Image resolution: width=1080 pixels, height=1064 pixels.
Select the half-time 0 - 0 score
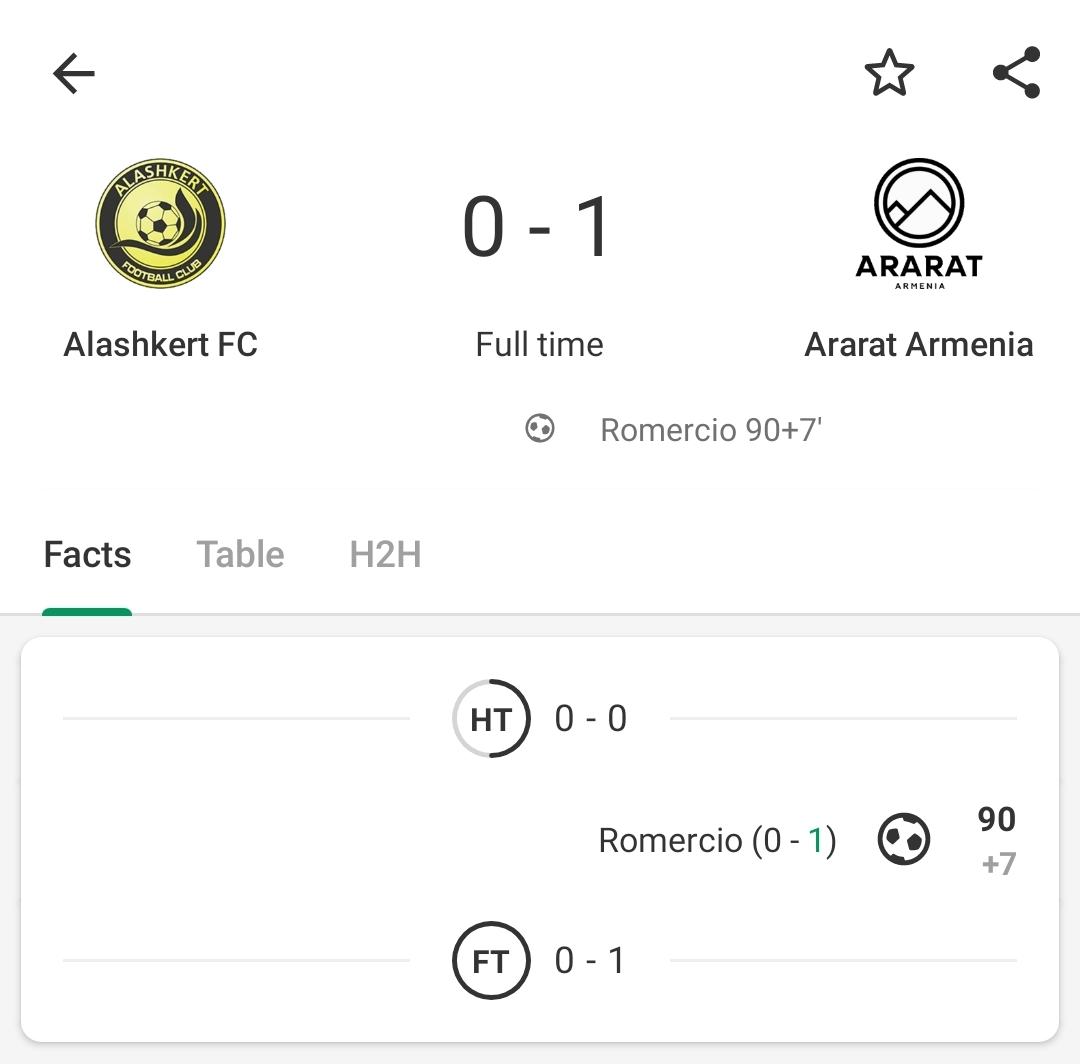pos(591,719)
